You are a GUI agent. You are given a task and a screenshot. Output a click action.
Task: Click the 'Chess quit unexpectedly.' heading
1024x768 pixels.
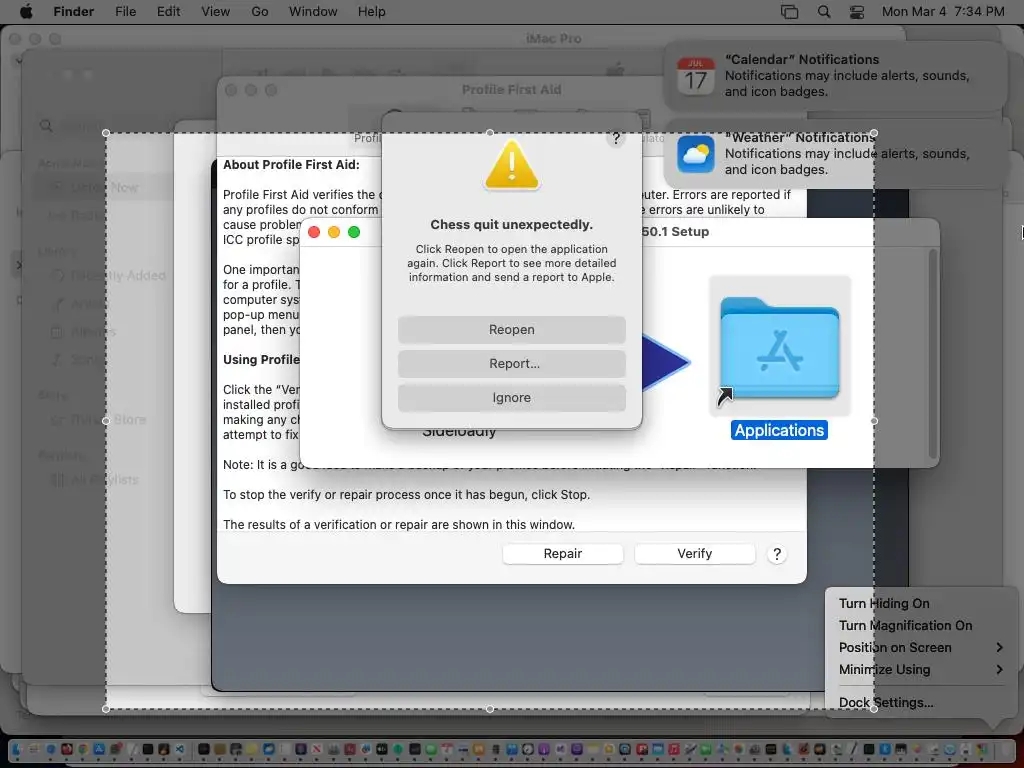click(511, 225)
